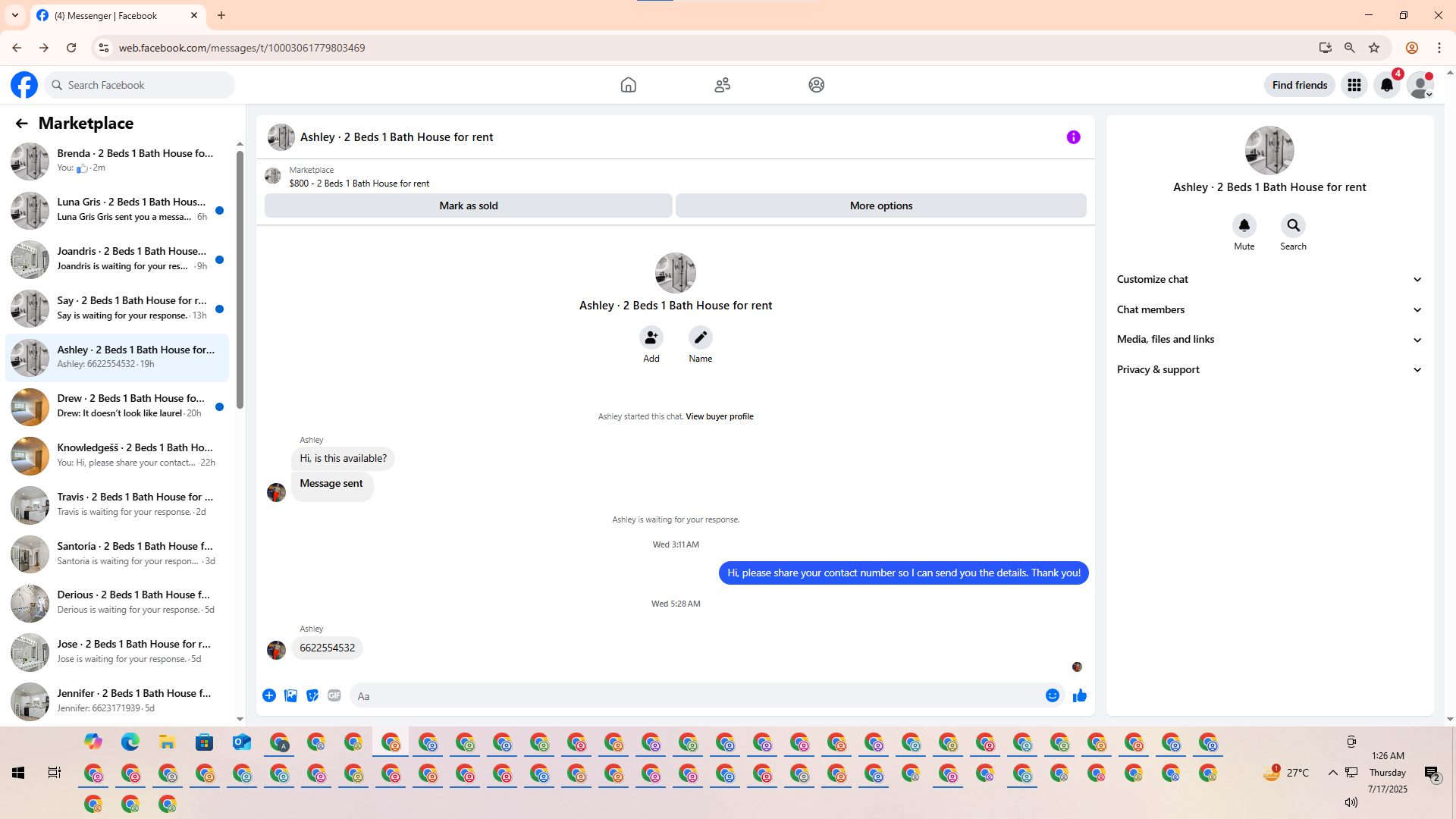The width and height of the screenshot is (1456, 819).
Task: Open the browser zoom magnifier icon
Action: coord(1350,48)
